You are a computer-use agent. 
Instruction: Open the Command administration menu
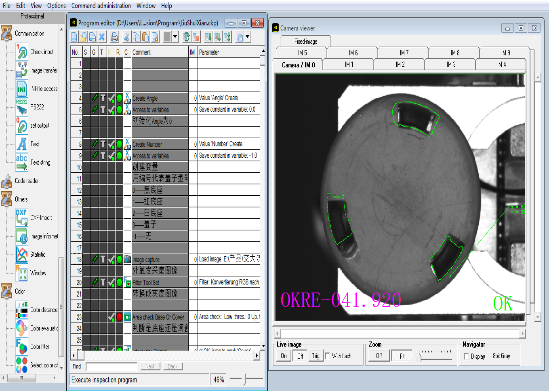click(101, 6)
